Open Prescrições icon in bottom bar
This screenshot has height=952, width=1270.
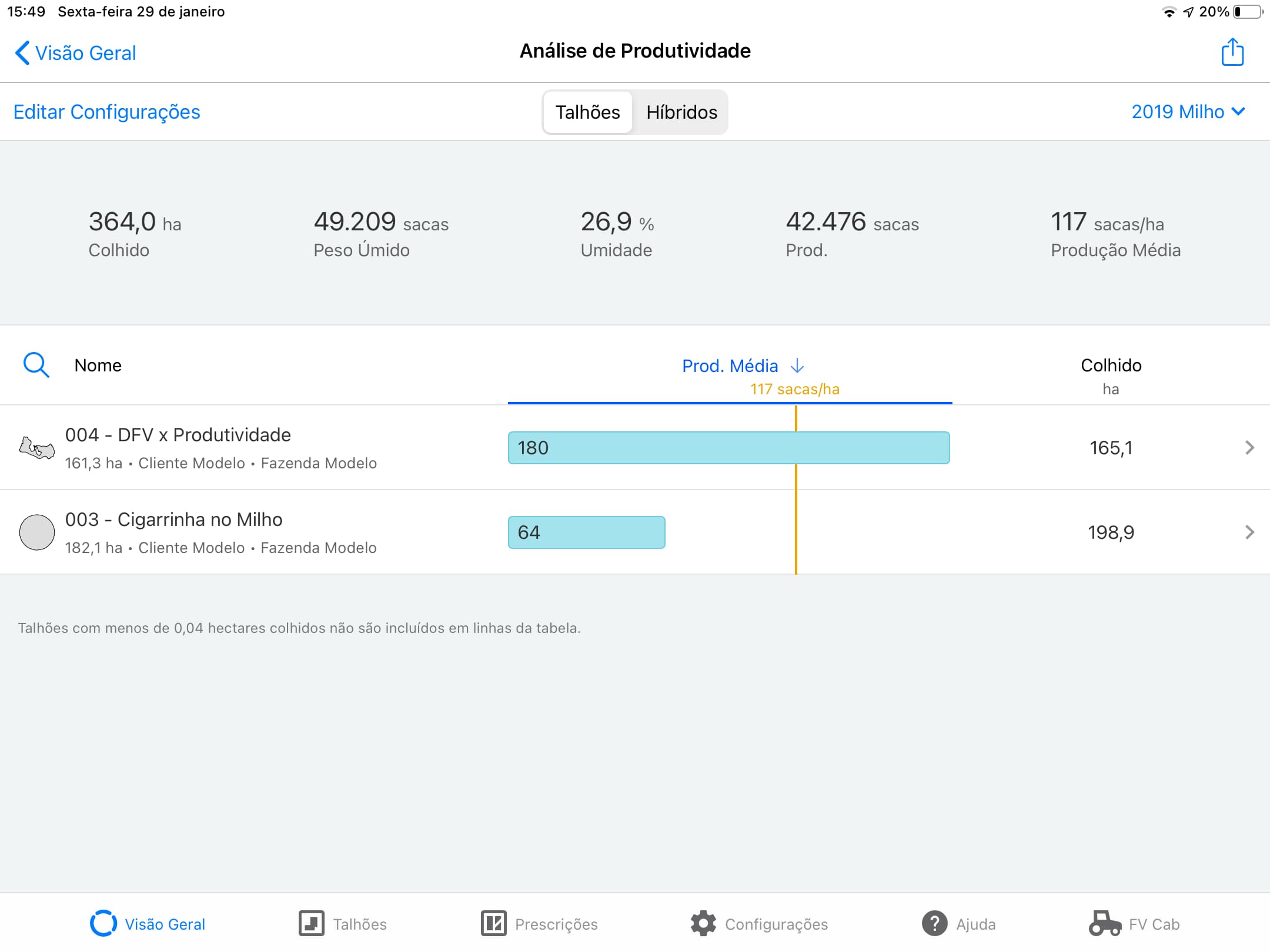pos(493,923)
